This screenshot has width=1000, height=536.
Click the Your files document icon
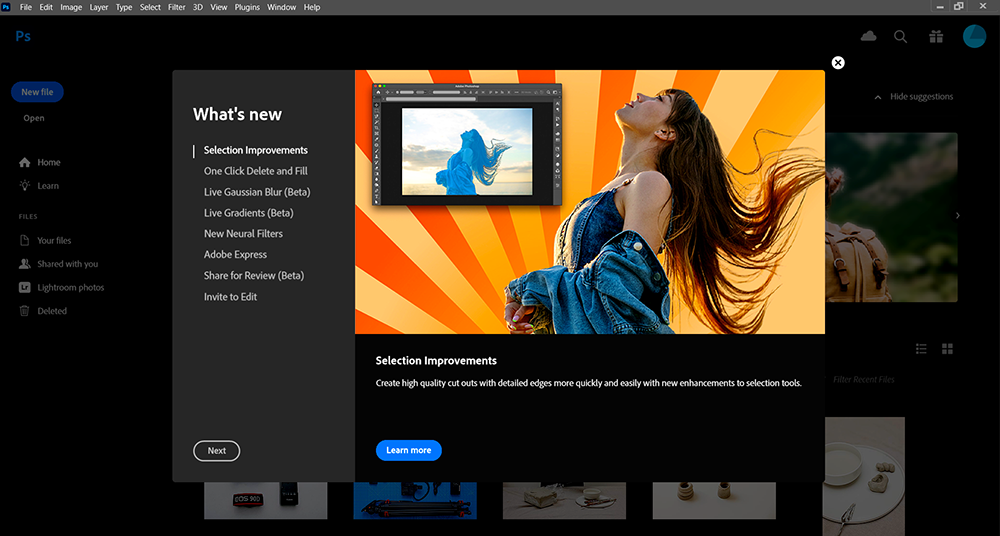pyautogui.click(x=25, y=241)
